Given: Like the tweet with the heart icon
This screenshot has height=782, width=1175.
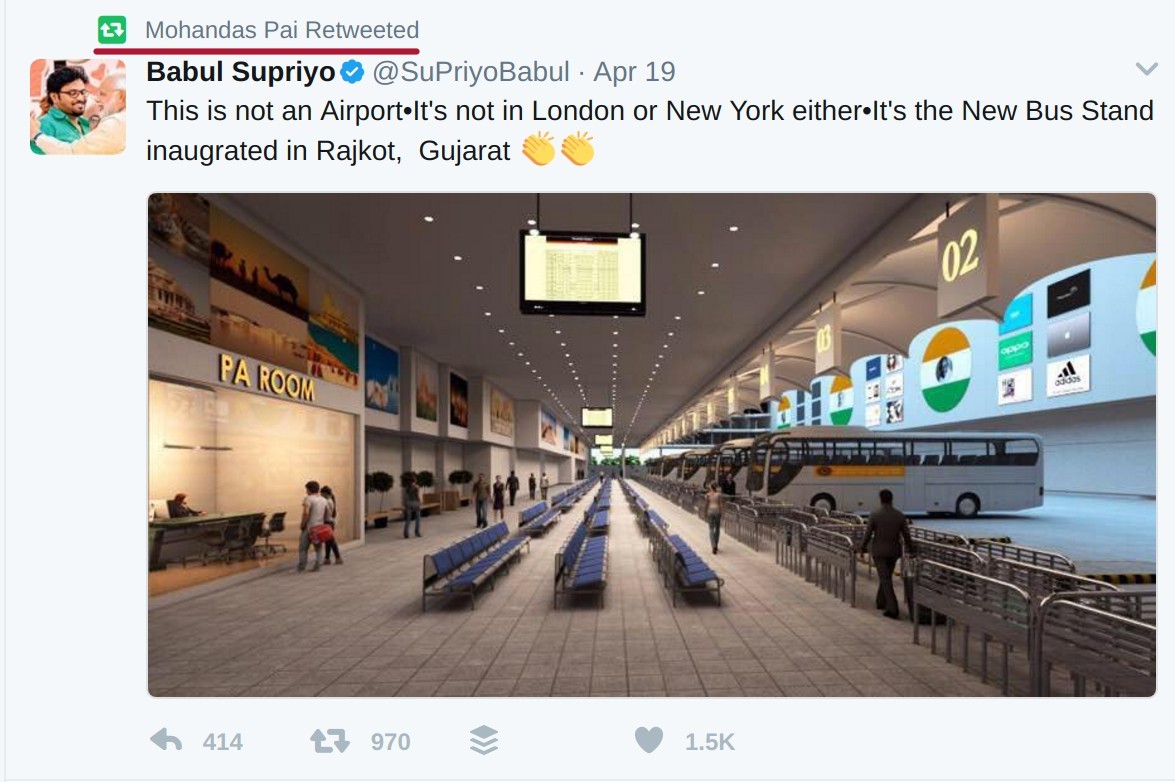Looking at the screenshot, I should click(x=648, y=740).
